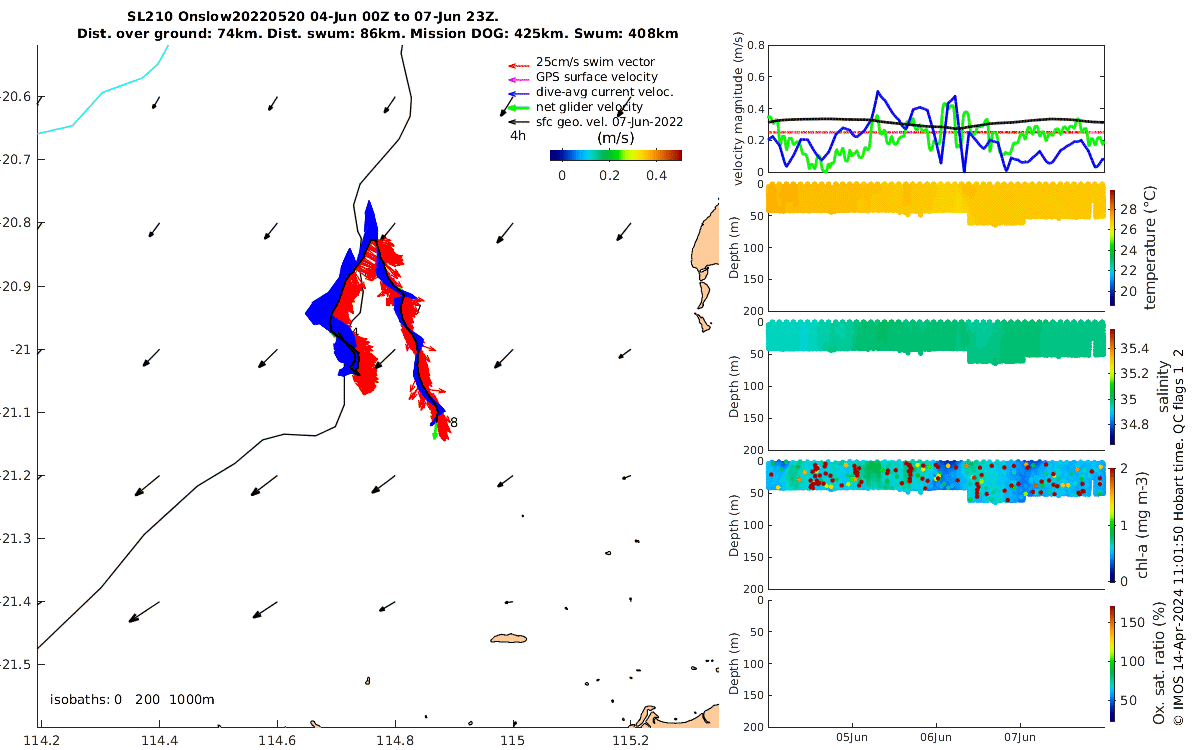Click the black arrow symbol for sfc geo. vel.
The width and height of the screenshot is (1200, 750).
pyautogui.click(x=517, y=124)
